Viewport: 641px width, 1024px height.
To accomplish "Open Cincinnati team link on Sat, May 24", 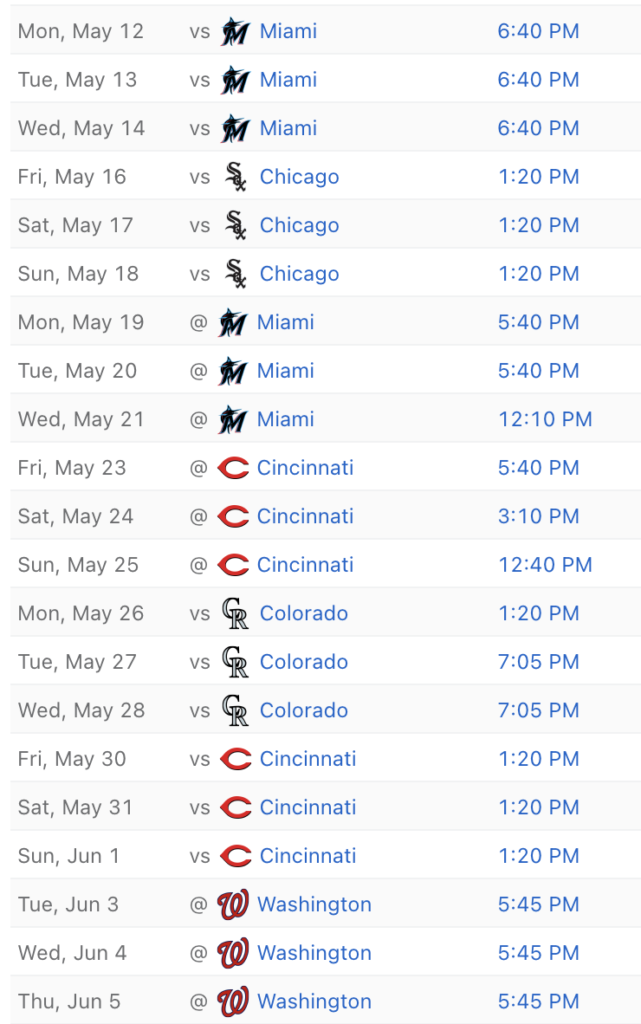I will 305,517.
